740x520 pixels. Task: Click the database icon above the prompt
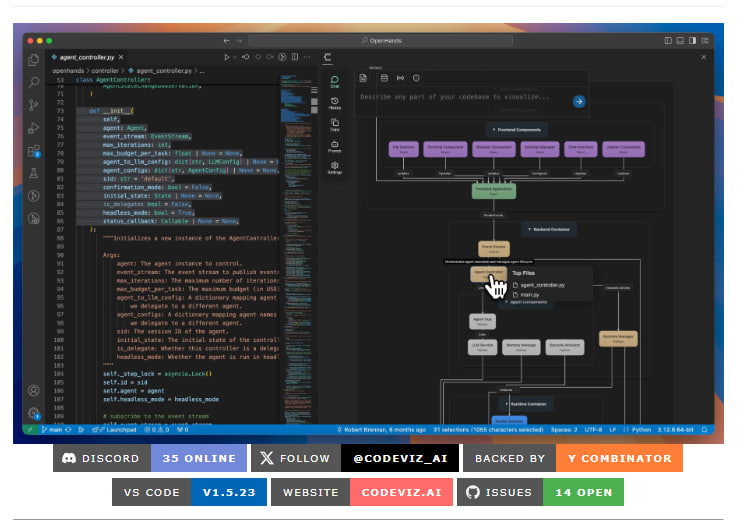tap(384, 78)
